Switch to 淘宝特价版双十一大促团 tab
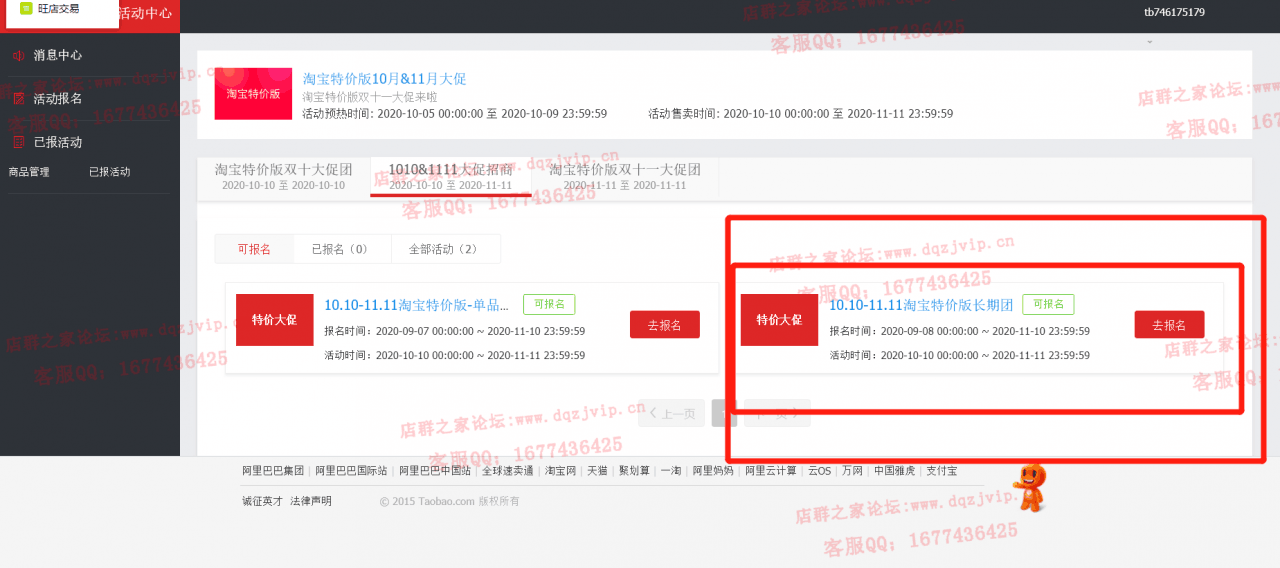This screenshot has width=1280, height=568. pyautogui.click(x=624, y=176)
